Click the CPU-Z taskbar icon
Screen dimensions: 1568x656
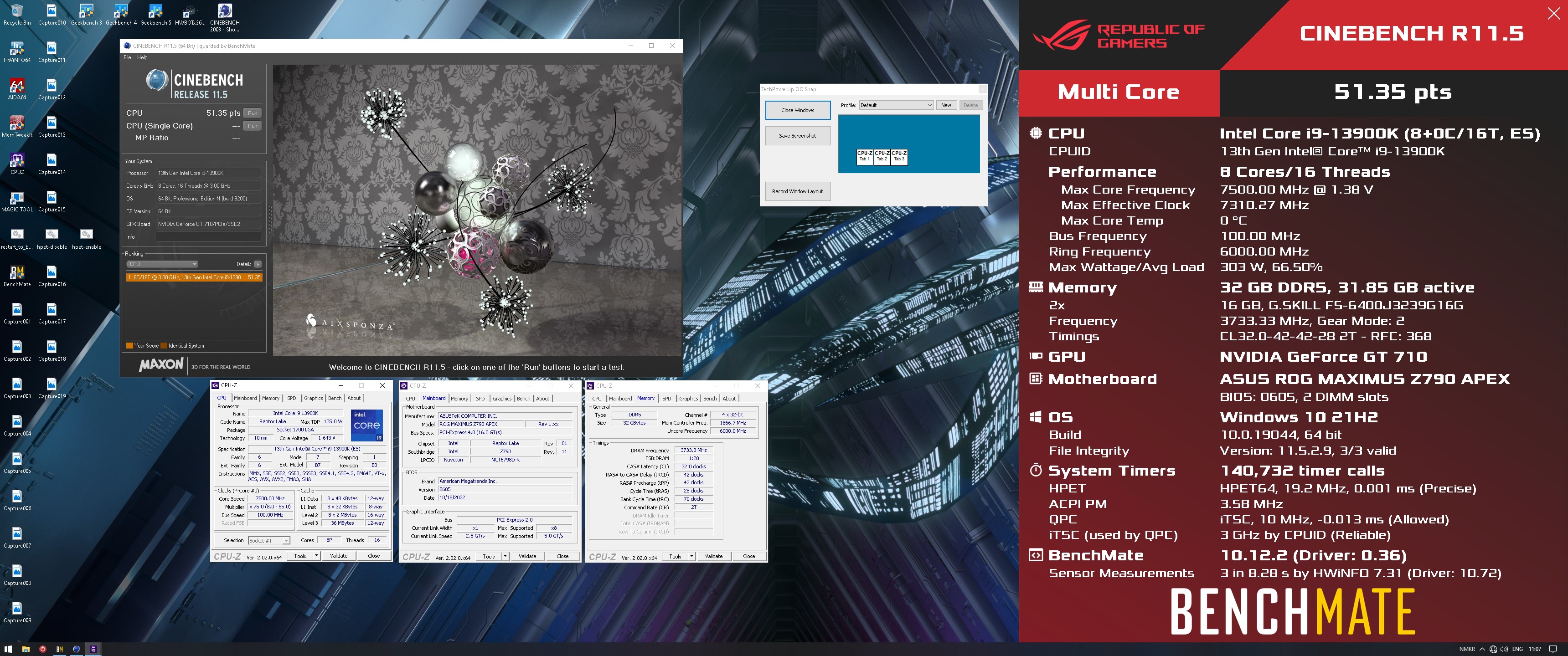[93, 649]
